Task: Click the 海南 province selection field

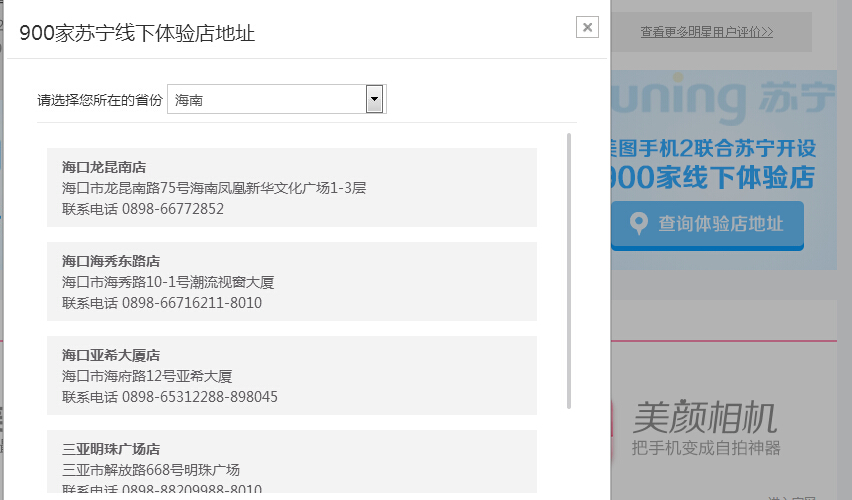Action: pyautogui.click(x=277, y=99)
